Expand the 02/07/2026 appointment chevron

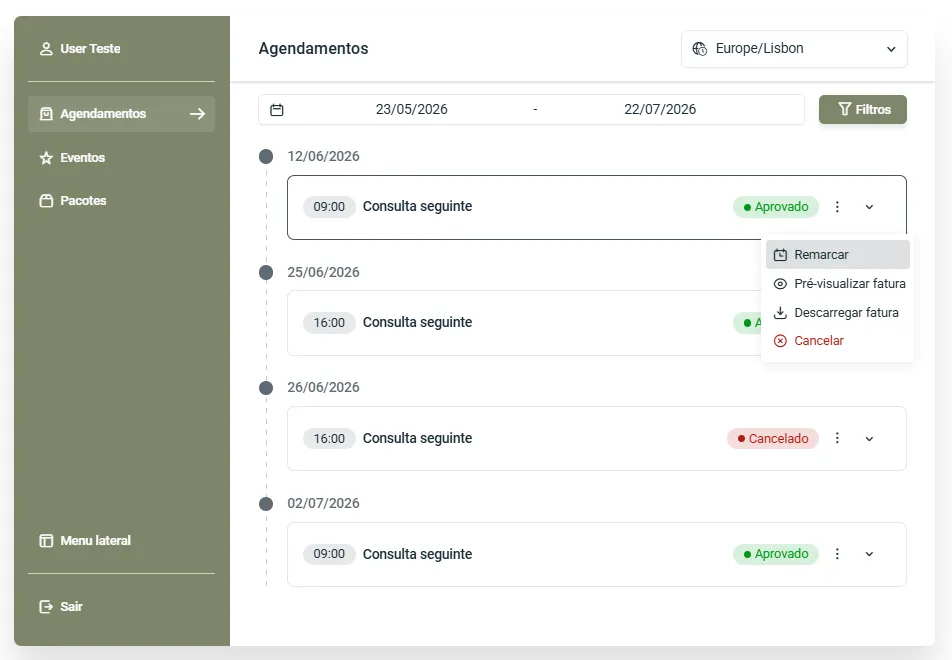869,554
